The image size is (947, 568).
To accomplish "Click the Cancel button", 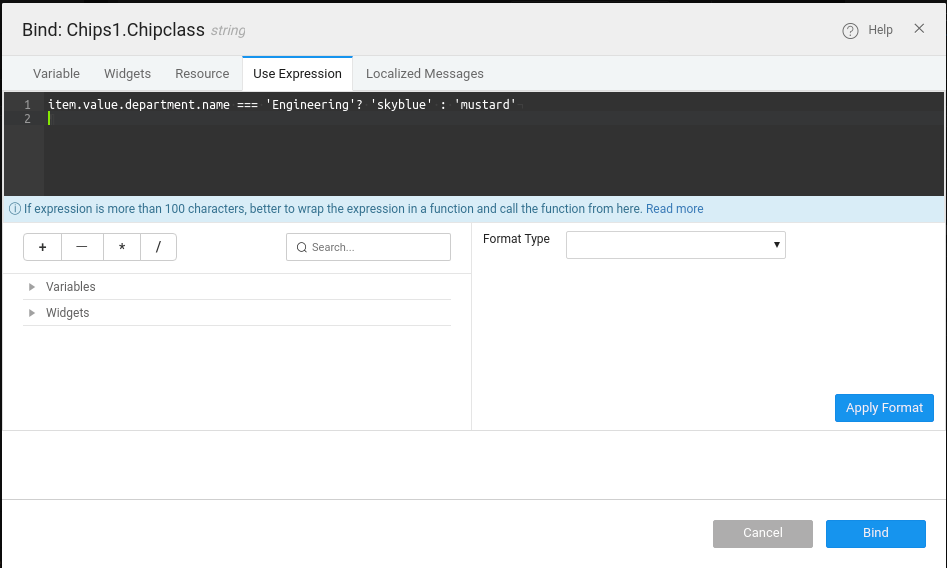I will point(762,533).
